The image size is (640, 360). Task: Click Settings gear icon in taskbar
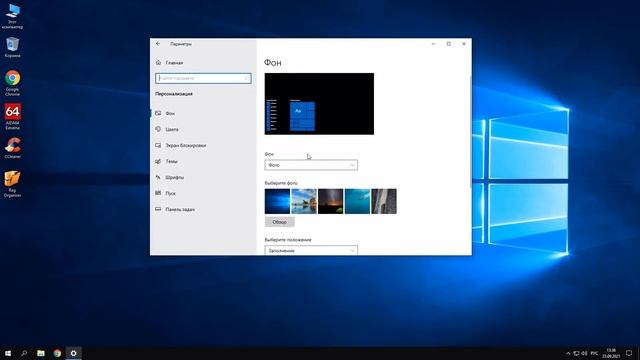pyautogui.click(x=73, y=353)
